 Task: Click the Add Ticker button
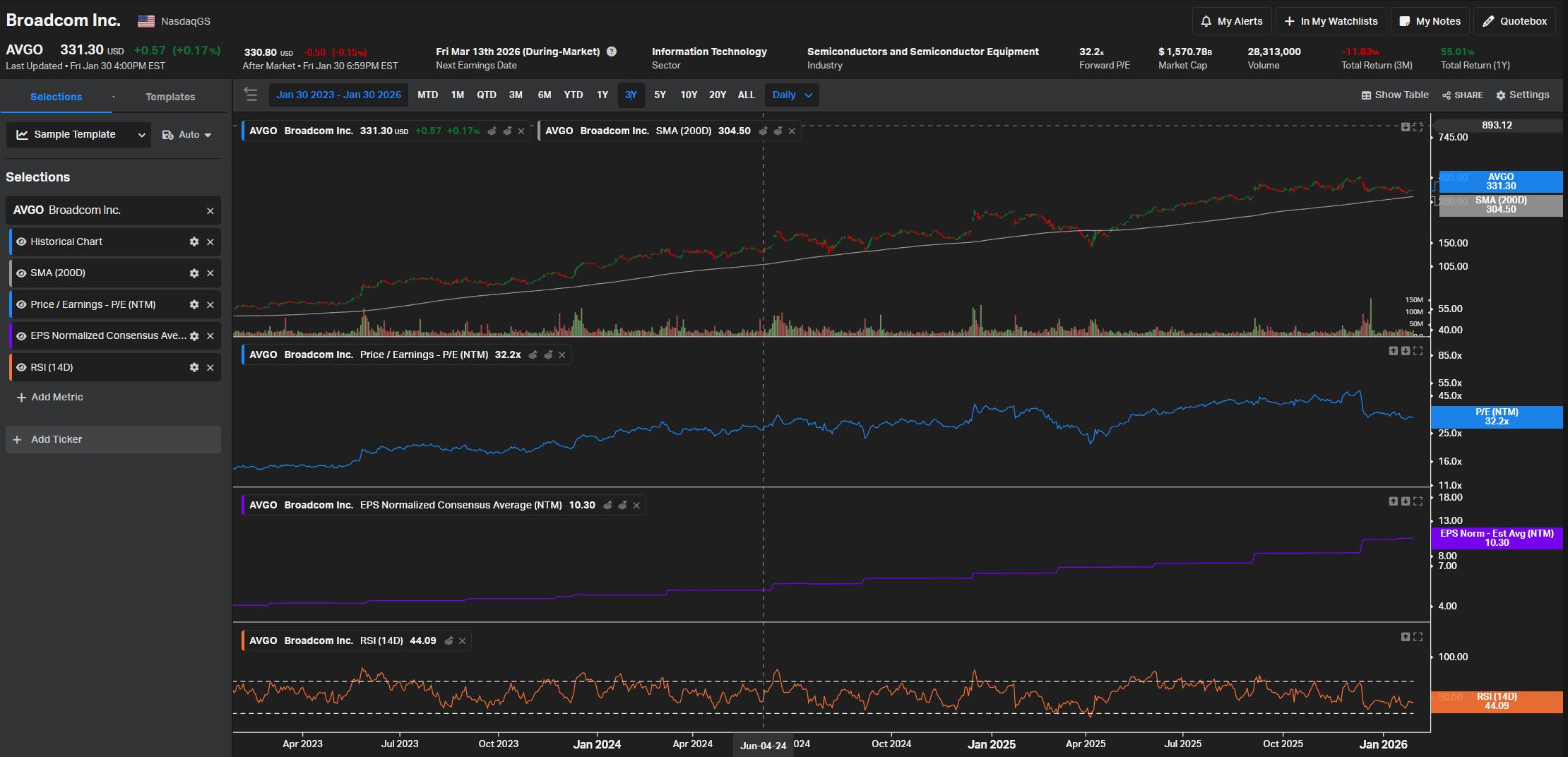(113, 439)
